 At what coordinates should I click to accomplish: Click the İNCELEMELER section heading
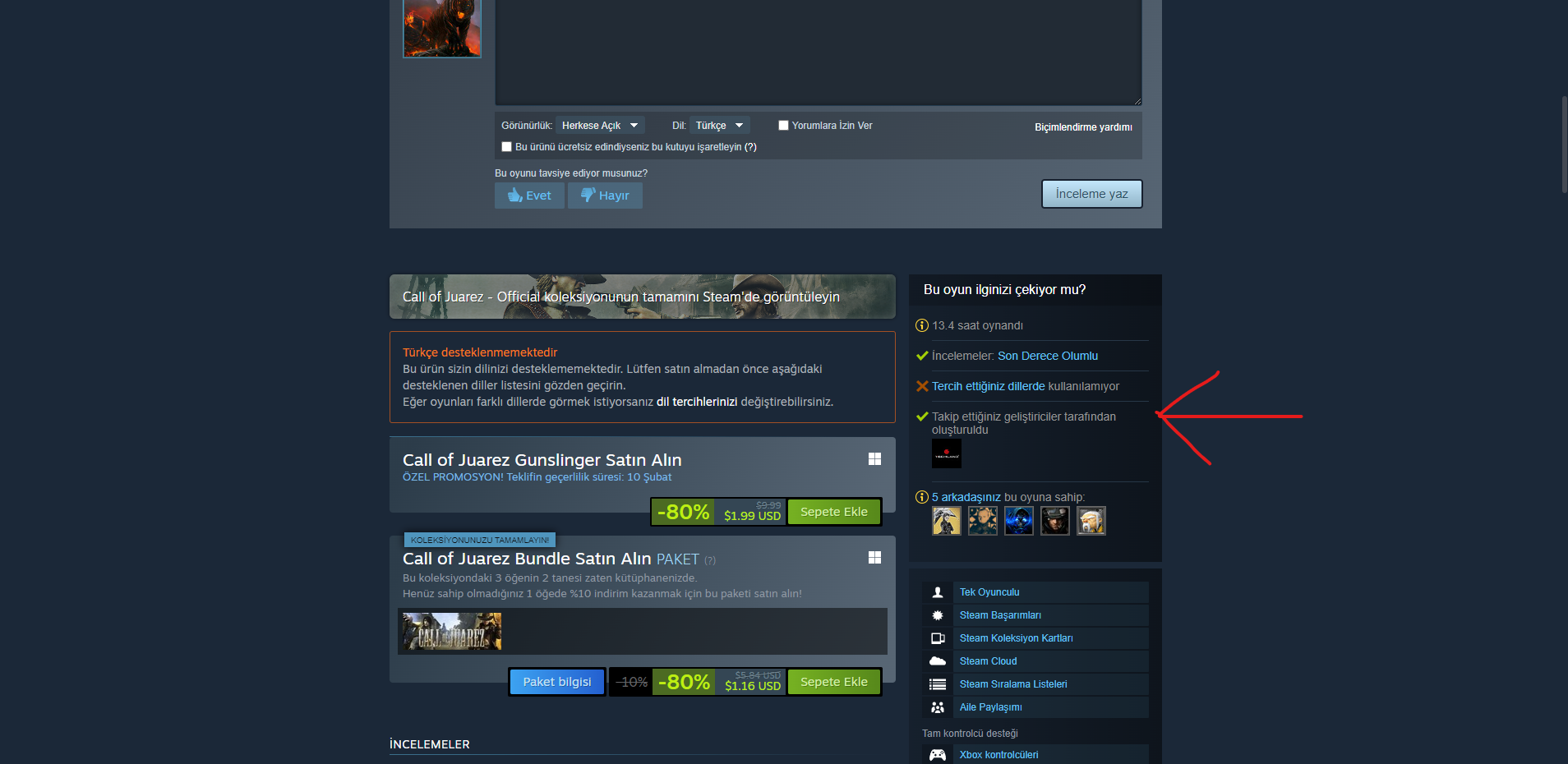point(430,744)
